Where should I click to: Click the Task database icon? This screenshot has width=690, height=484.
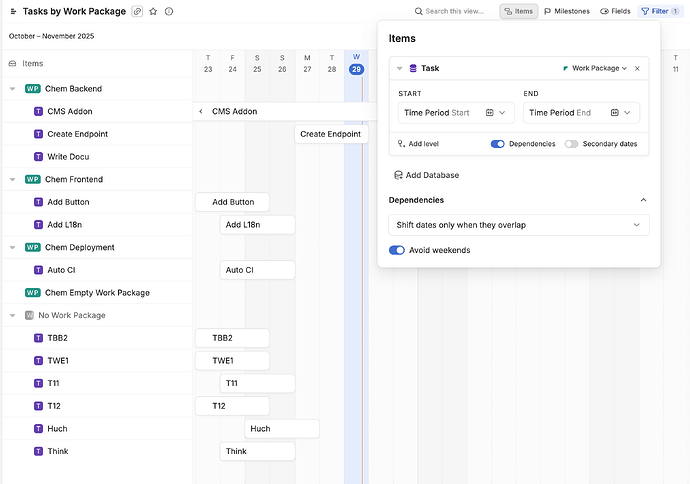tap(413, 69)
